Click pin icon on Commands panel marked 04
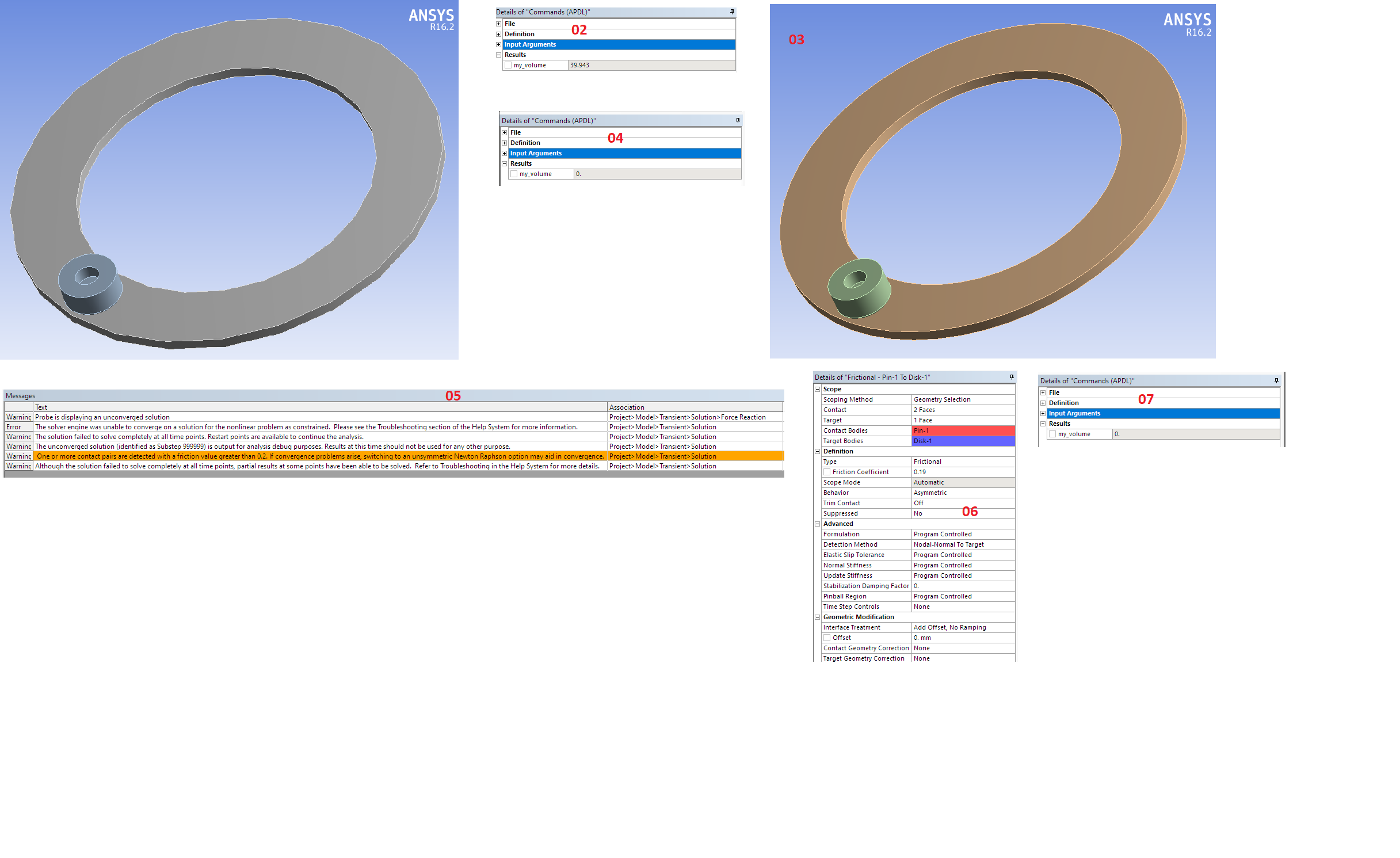 click(x=738, y=121)
